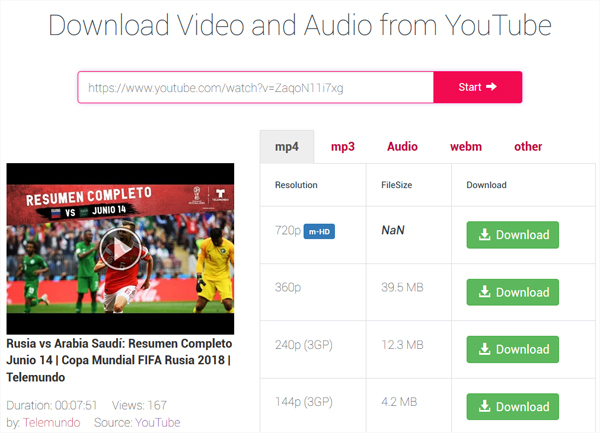
Task: Download the 720p m-HD video
Action: (513, 235)
